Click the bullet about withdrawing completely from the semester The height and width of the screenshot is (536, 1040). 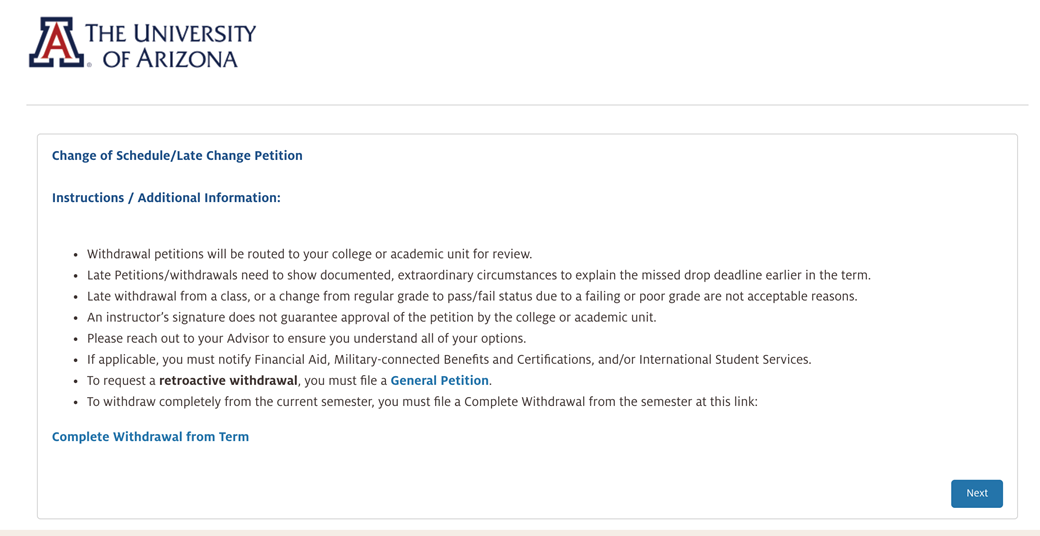(422, 402)
